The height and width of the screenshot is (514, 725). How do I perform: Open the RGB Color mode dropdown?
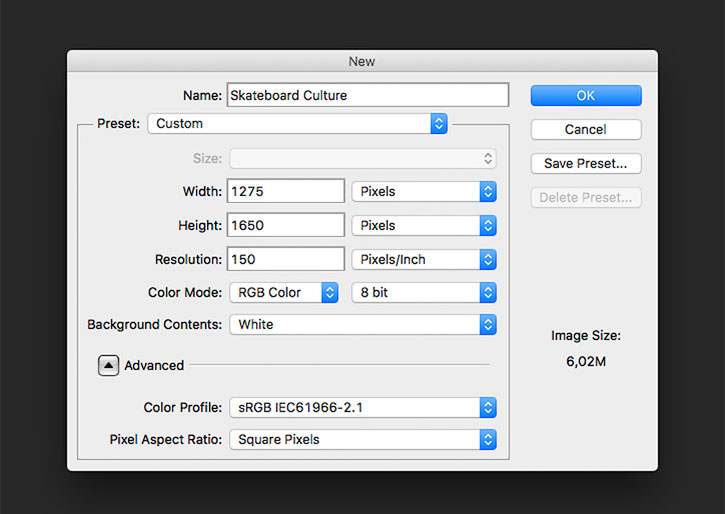(284, 293)
